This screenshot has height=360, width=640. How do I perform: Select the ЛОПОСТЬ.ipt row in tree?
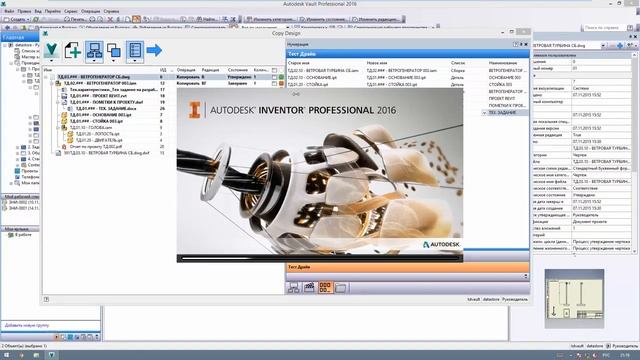[x=98, y=134]
